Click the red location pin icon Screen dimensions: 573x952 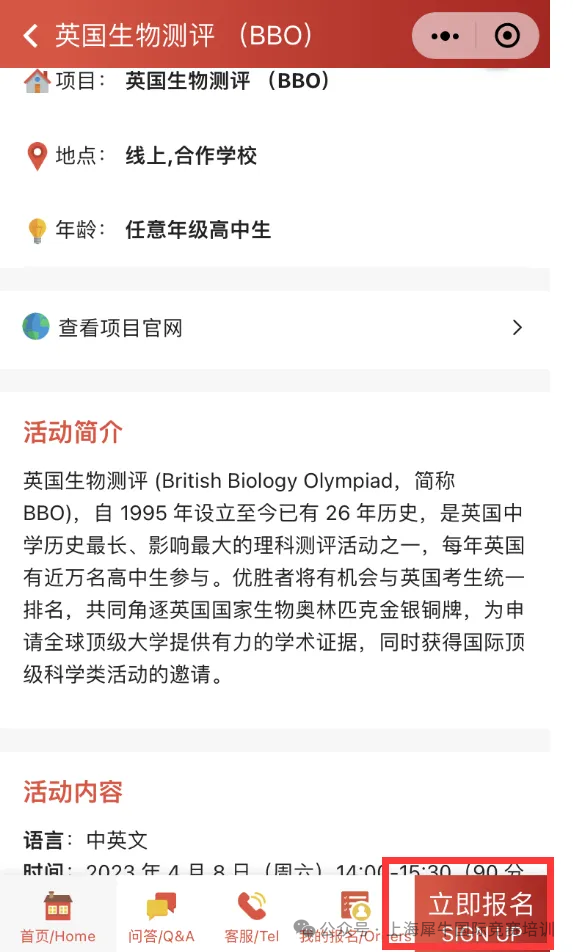pyautogui.click(x=37, y=156)
